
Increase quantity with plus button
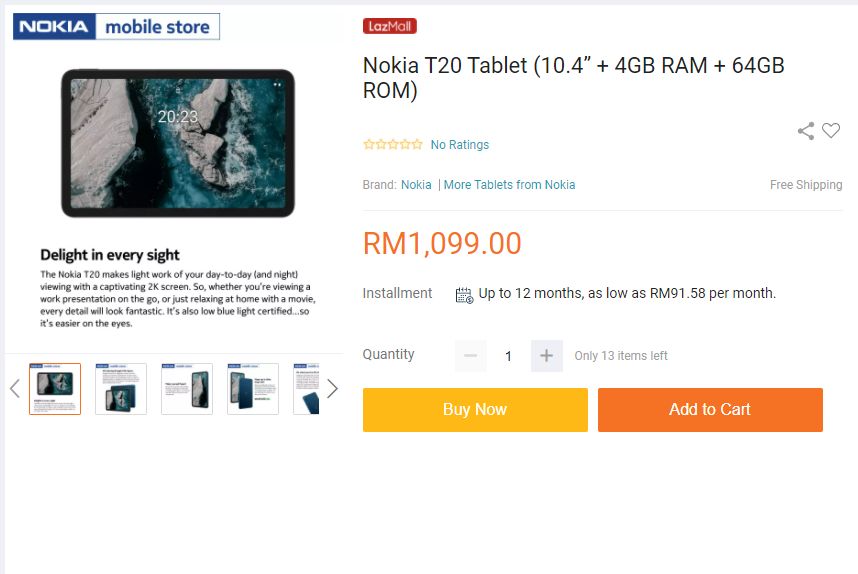pyautogui.click(x=546, y=356)
